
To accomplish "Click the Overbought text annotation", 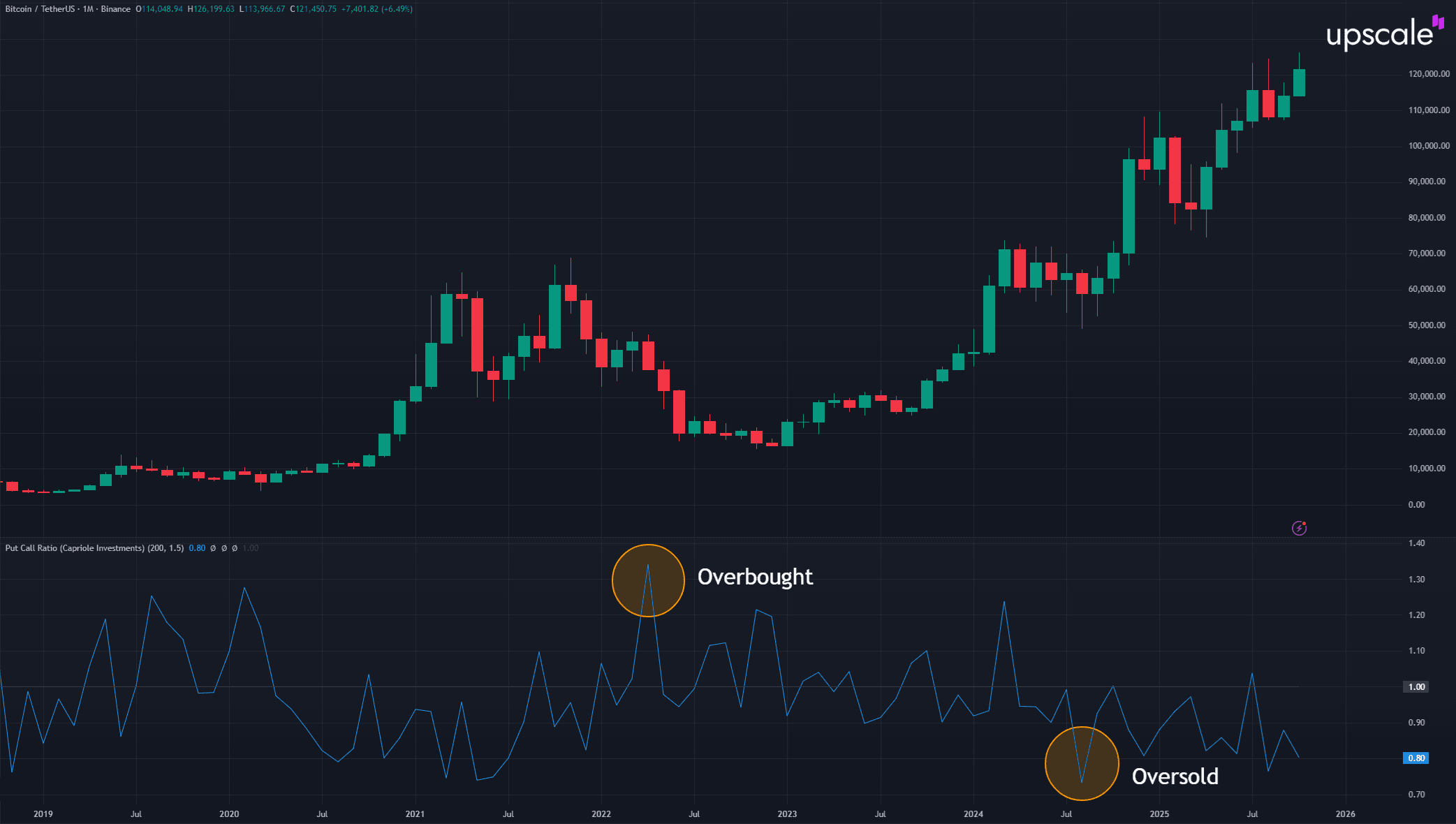I will (x=755, y=577).
